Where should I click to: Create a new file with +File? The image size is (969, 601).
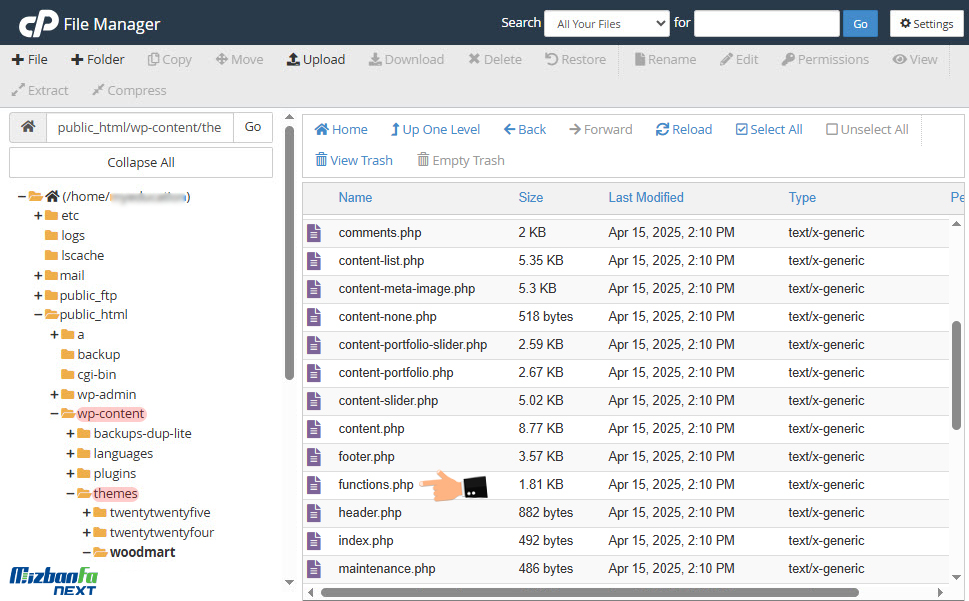(30, 60)
